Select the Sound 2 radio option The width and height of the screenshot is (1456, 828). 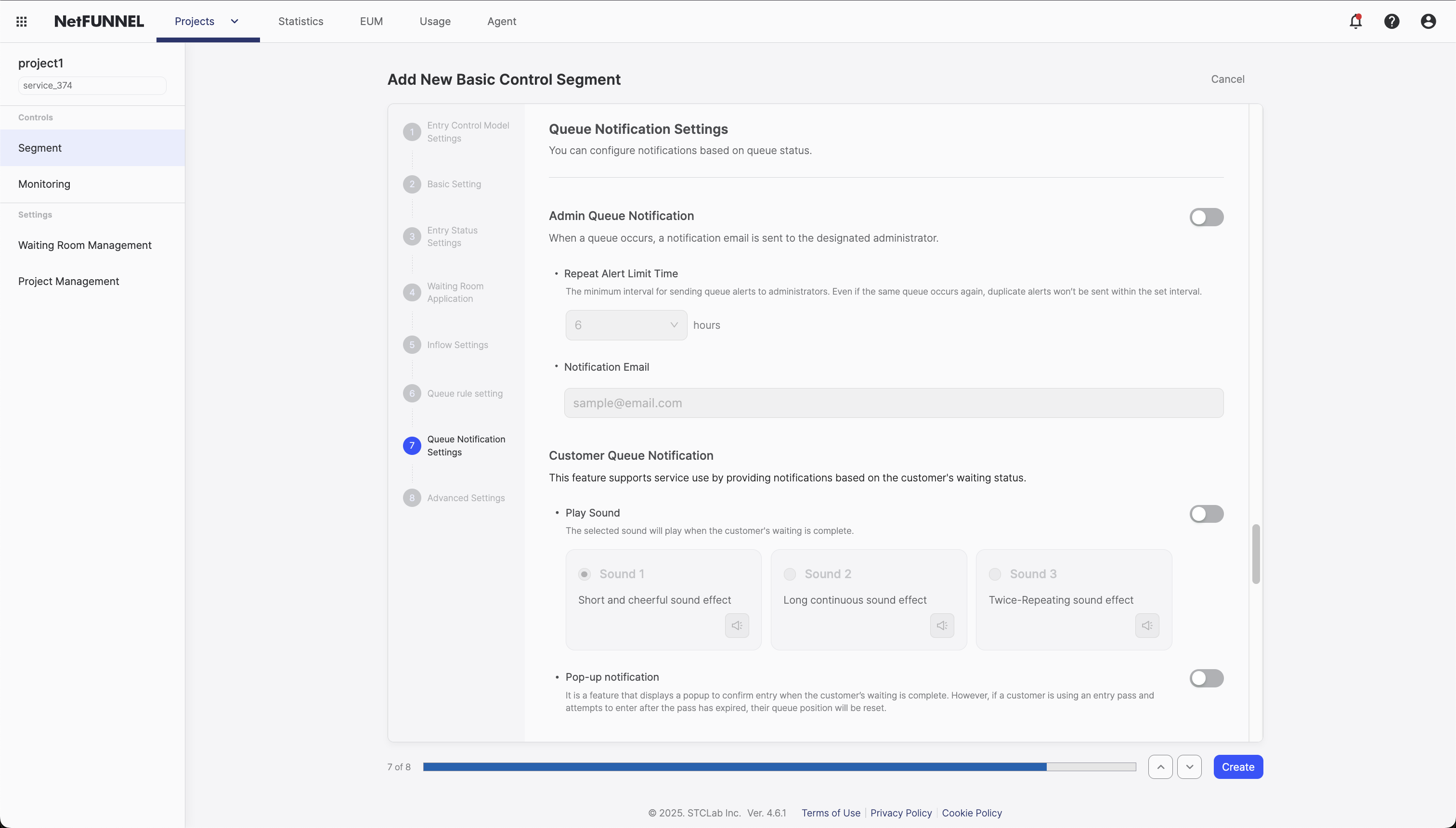(x=790, y=574)
